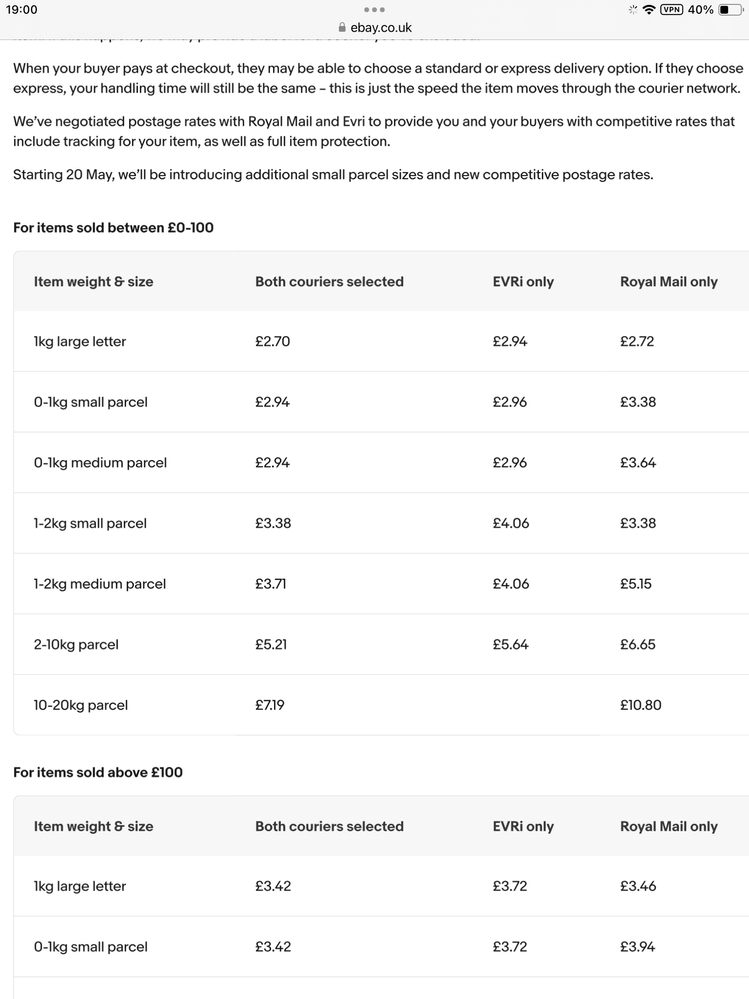Tap the 19:00 clock
Image resolution: width=749 pixels, height=999 pixels.
21,10
